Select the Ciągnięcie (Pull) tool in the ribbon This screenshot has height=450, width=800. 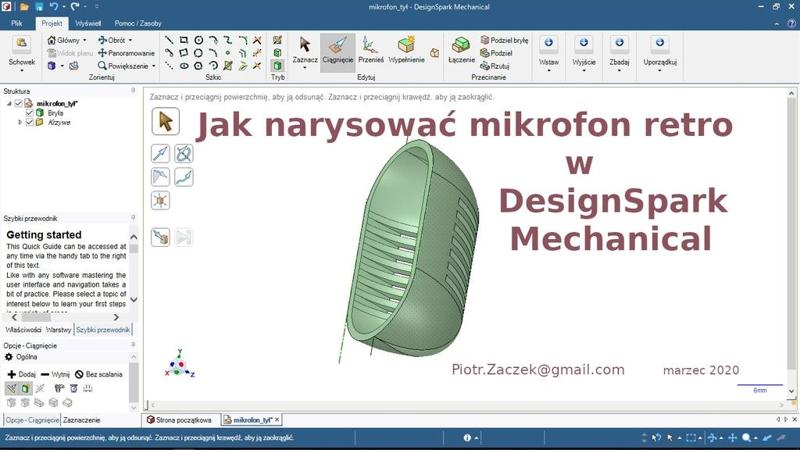click(337, 52)
